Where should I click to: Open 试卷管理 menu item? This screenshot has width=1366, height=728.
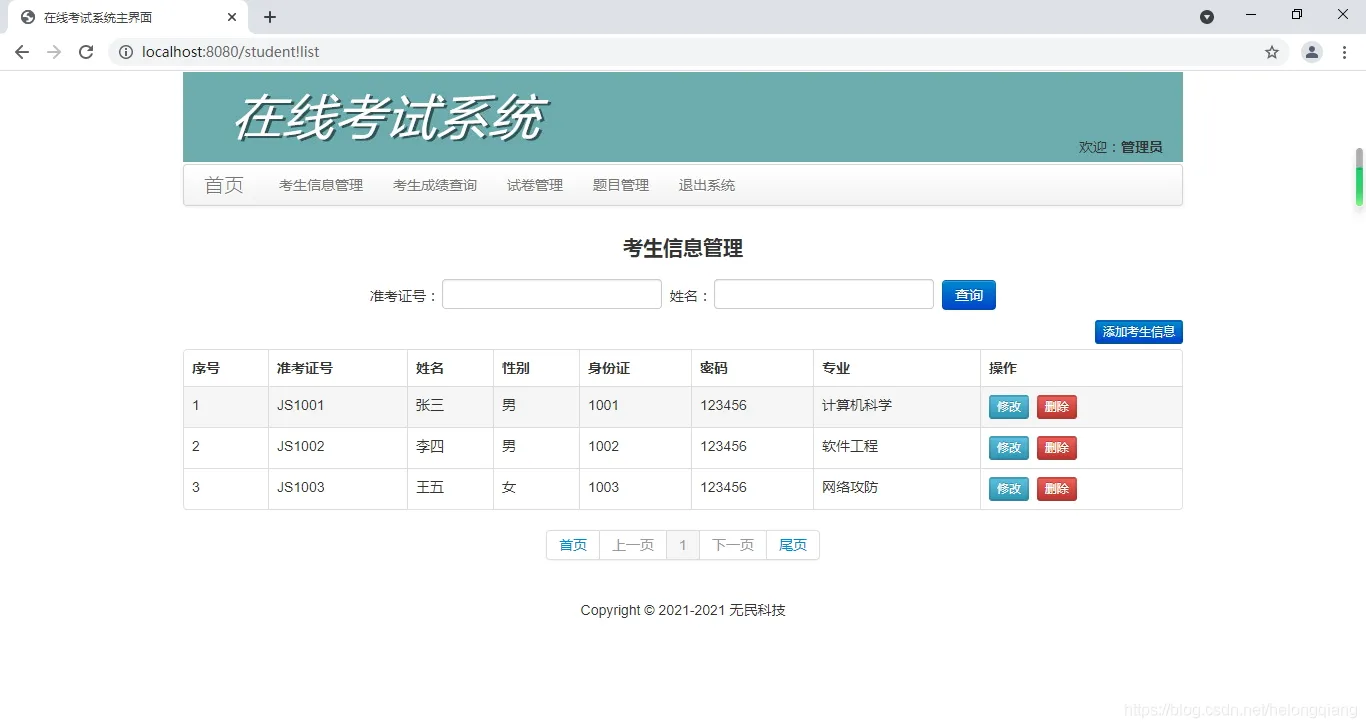535,185
